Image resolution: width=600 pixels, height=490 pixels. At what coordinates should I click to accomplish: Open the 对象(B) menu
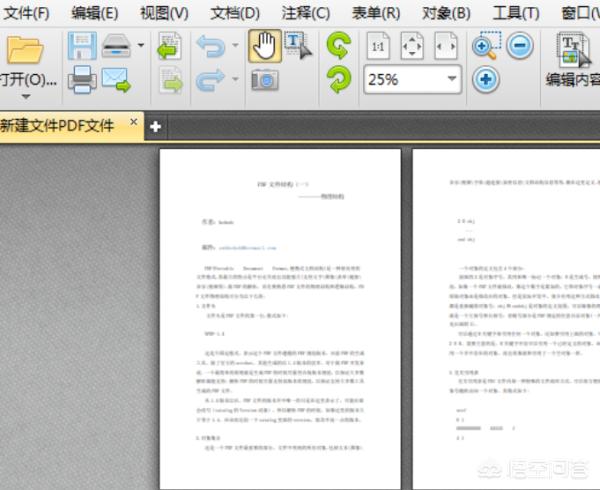pyautogui.click(x=446, y=13)
